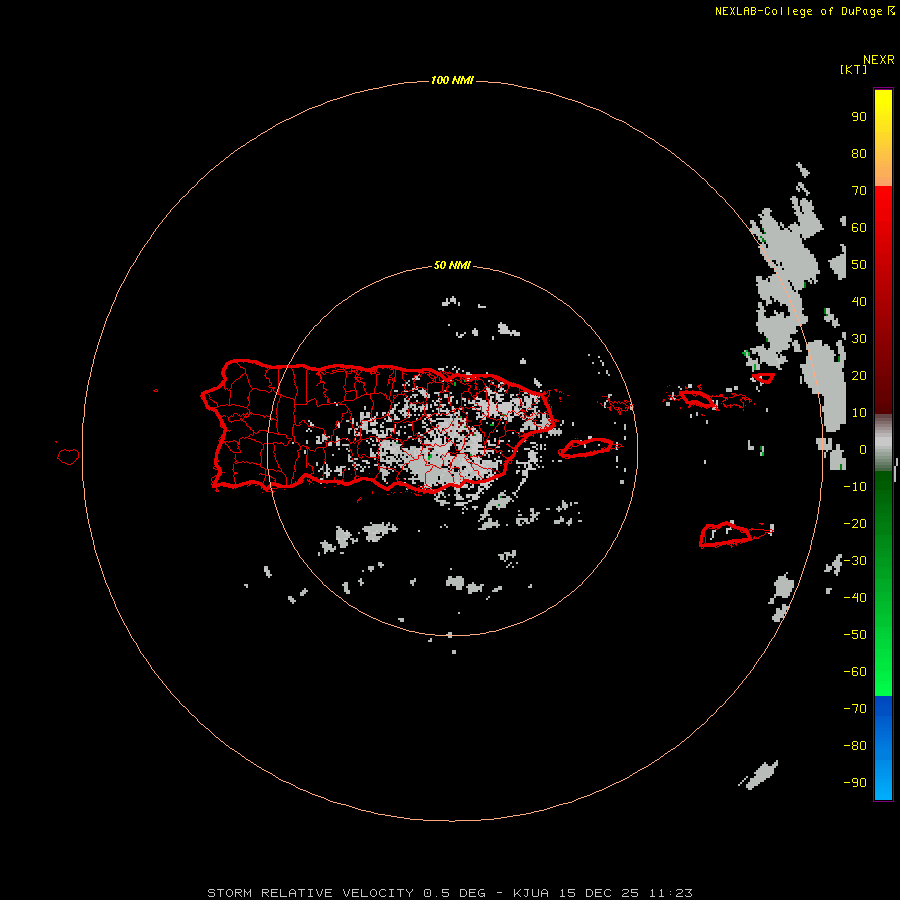The image size is (900, 900).
Task: Click the yellow top segment of the color bar
Action: 883,138
